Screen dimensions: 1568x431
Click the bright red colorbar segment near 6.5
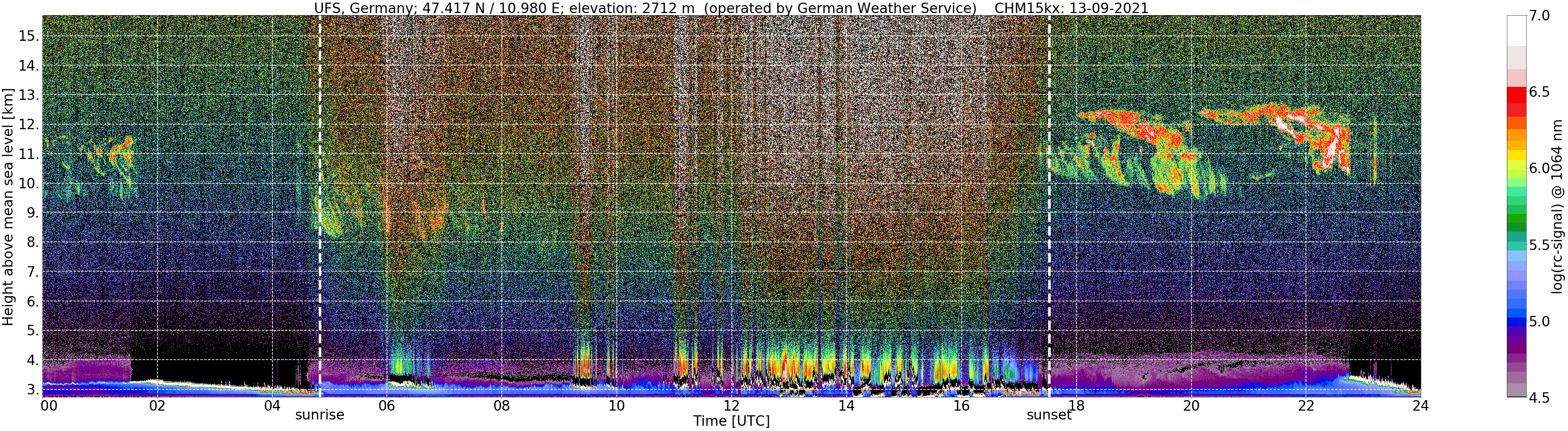point(1516,96)
